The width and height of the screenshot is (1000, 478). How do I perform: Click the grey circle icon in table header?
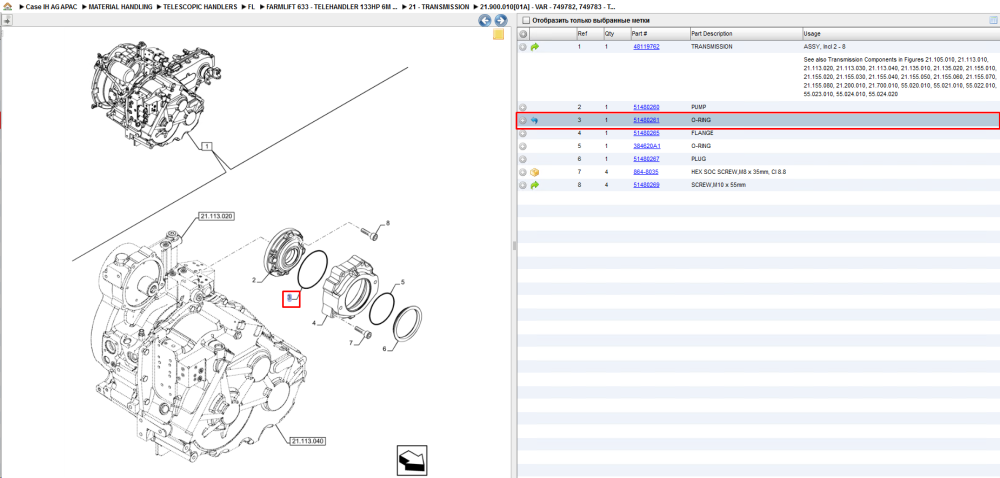[x=523, y=34]
